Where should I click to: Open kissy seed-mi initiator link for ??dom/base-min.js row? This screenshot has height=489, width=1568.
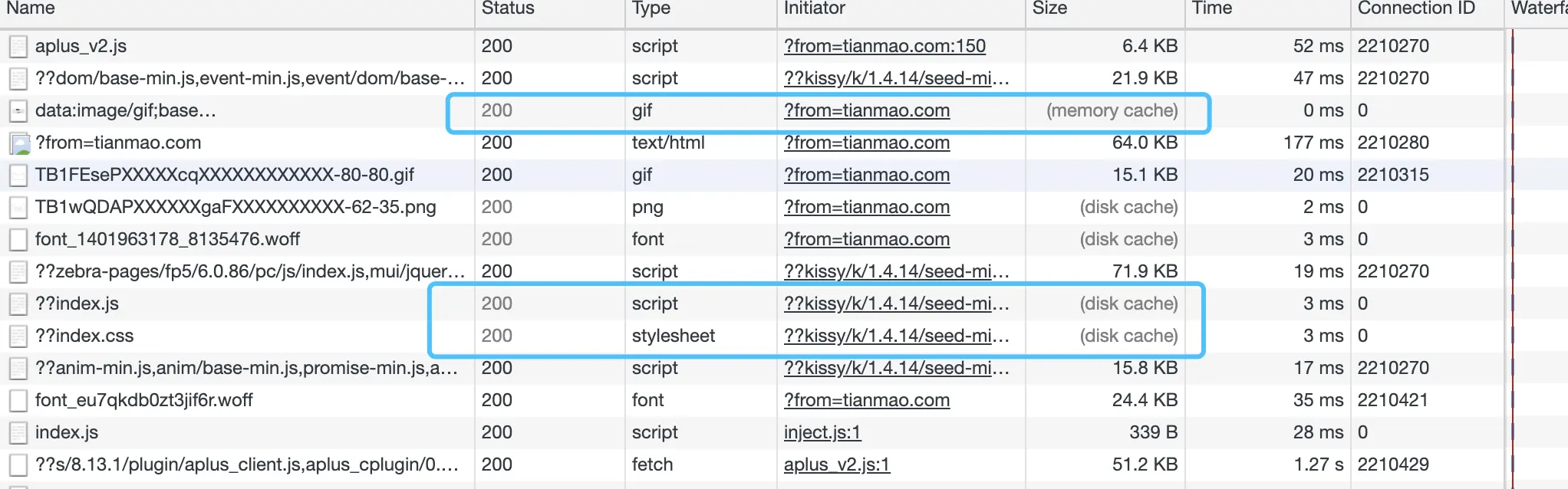click(896, 78)
